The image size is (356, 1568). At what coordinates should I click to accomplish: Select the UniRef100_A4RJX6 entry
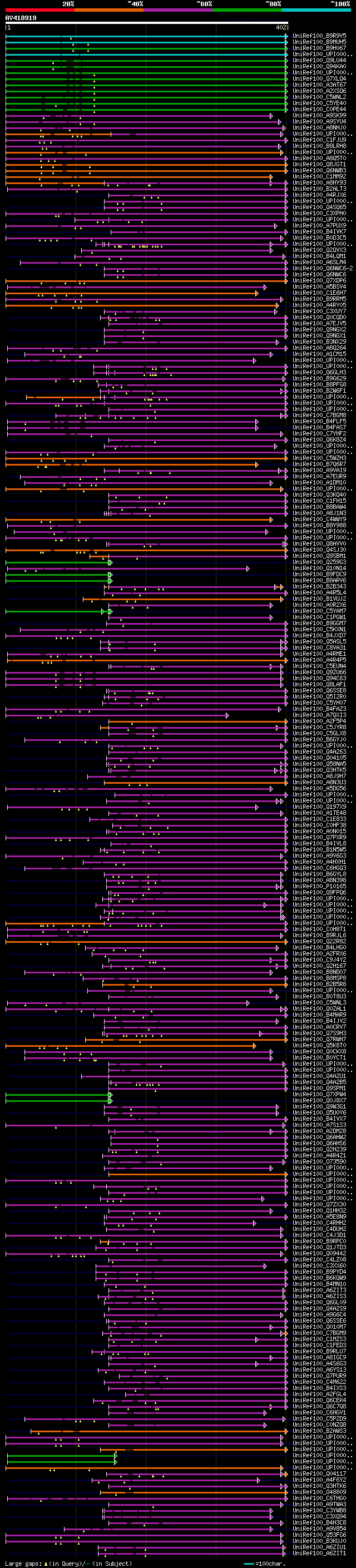(319, 195)
